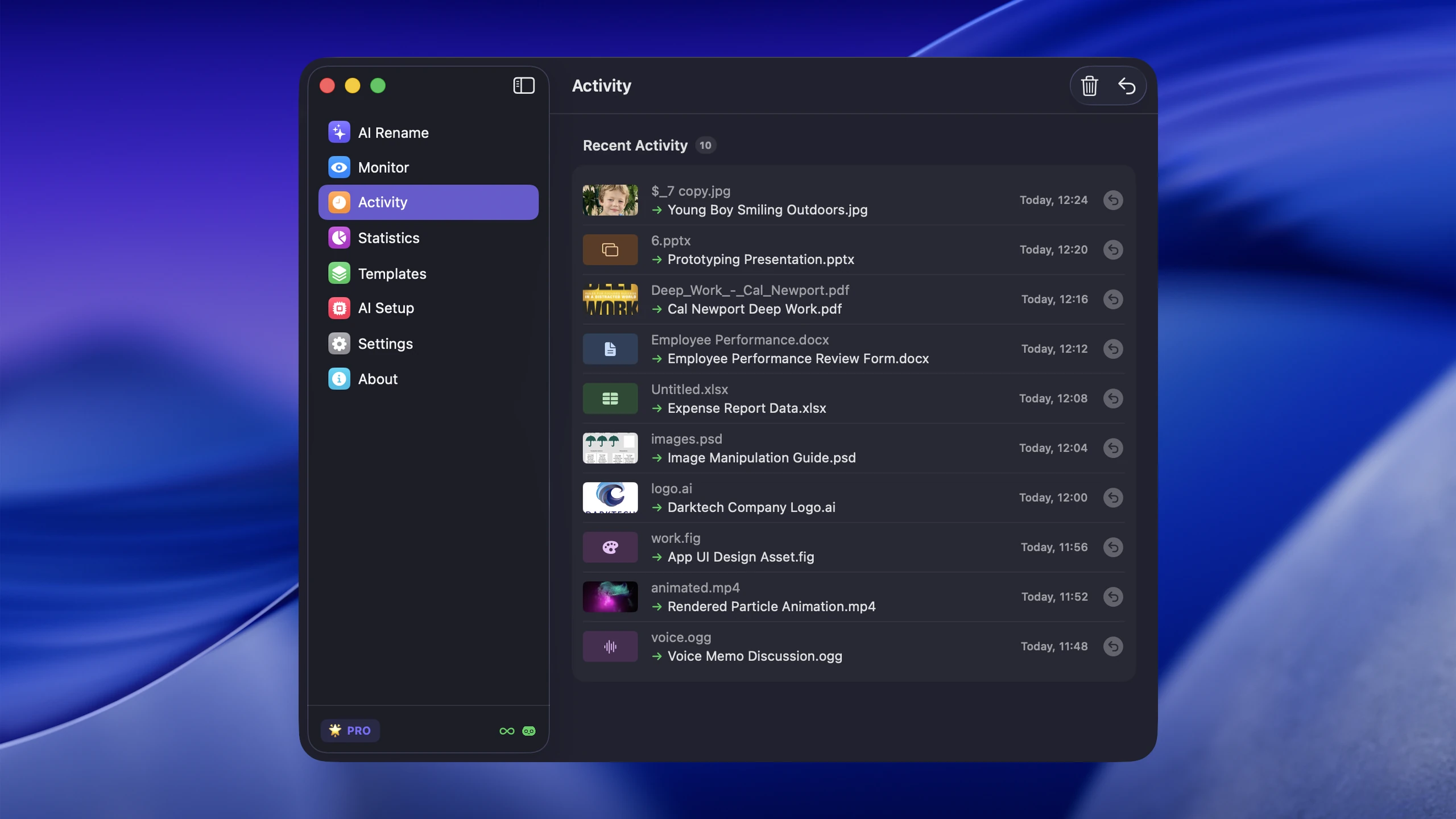1456x819 pixels.
Task: Click the Recent Activity heading
Action: pyautogui.click(x=635, y=146)
